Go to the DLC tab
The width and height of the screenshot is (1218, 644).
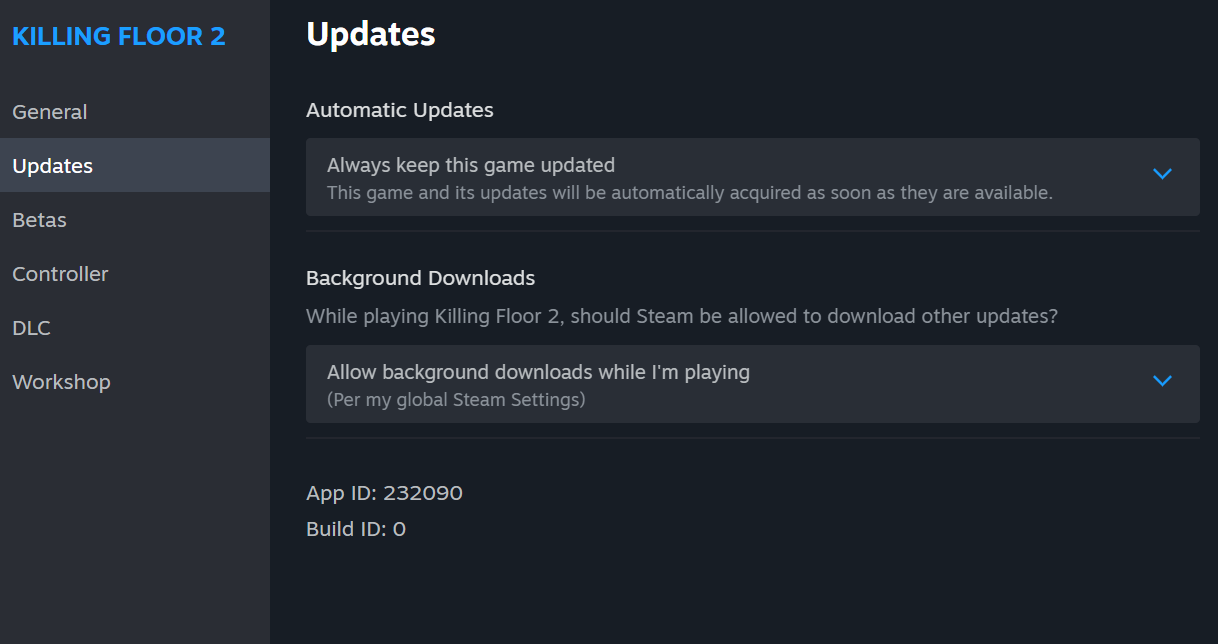(135, 328)
